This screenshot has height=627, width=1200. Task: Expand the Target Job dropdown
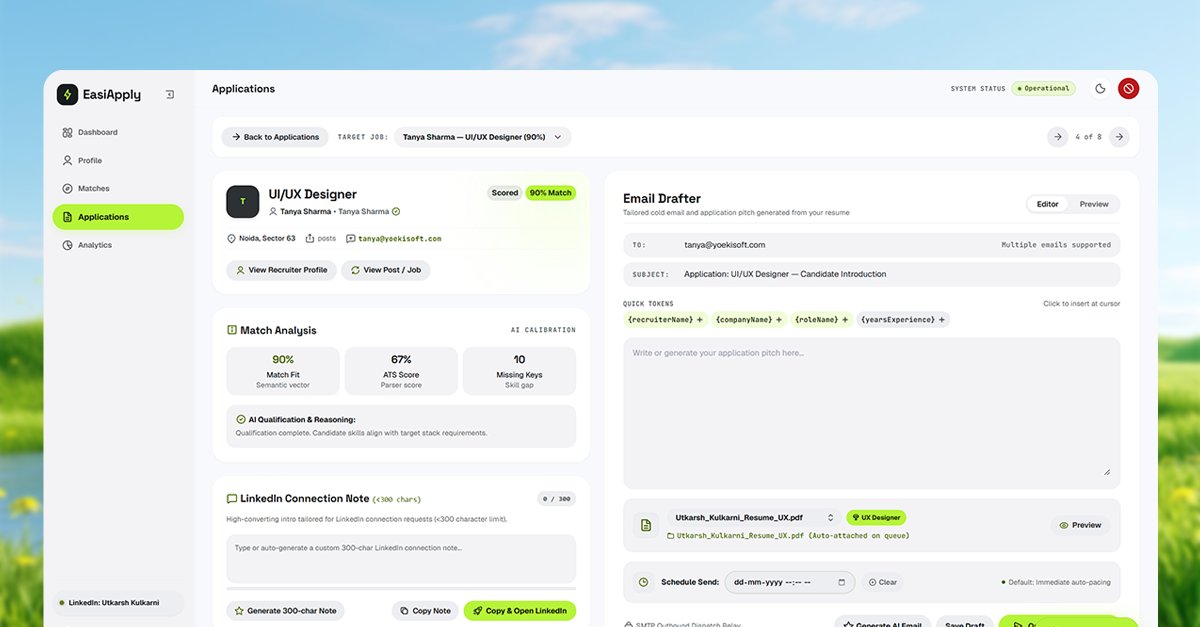pyautogui.click(x=483, y=137)
